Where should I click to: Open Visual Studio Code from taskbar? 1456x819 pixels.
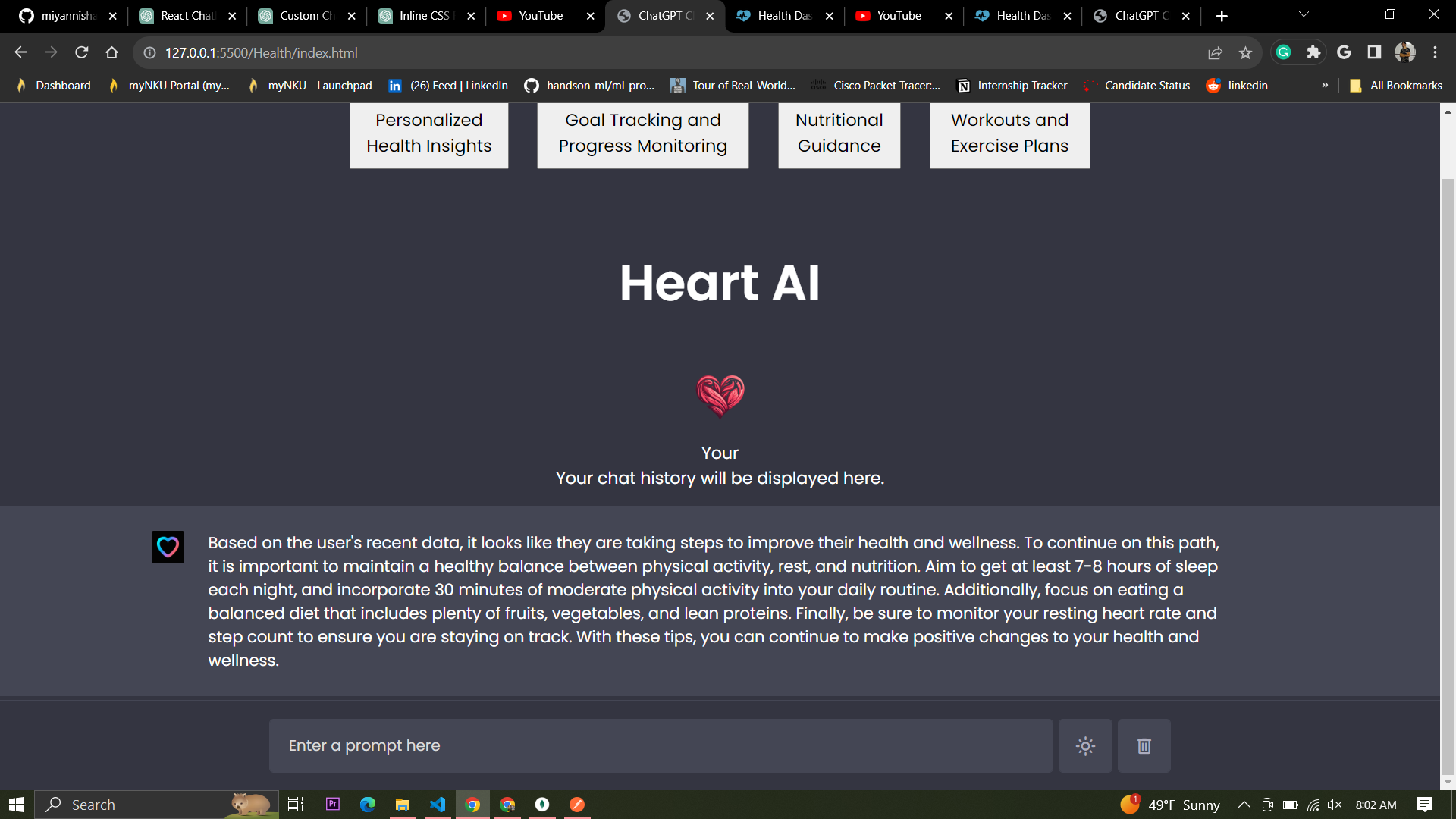[438, 805]
